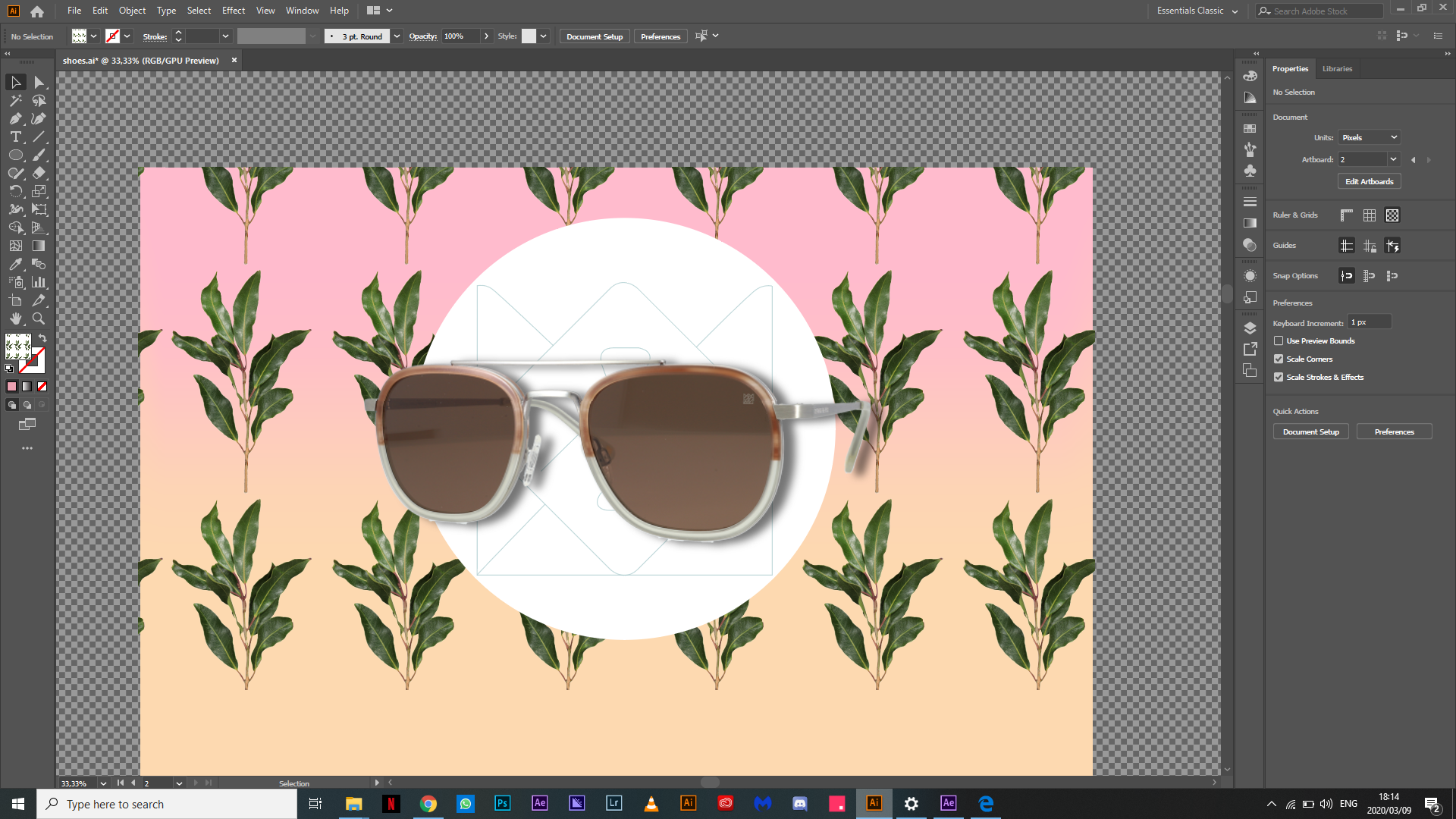This screenshot has height=819, width=1456.
Task: Expand the Artboard number dropdown
Action: tap(1393, 159)
